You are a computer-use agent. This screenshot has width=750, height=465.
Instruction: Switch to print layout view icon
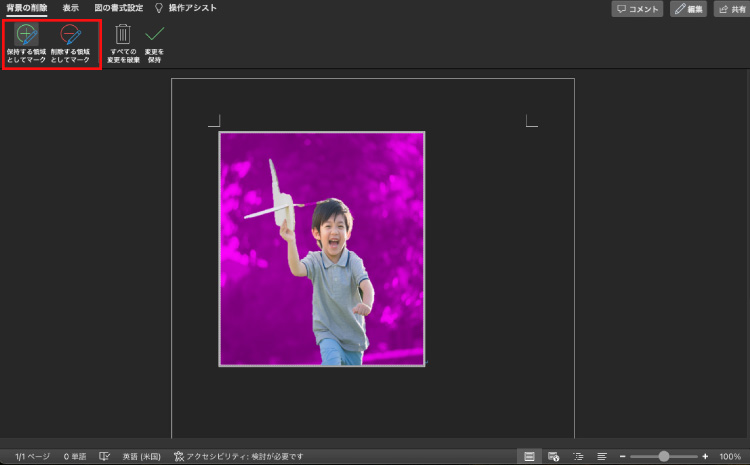click(x=529, y=456)
